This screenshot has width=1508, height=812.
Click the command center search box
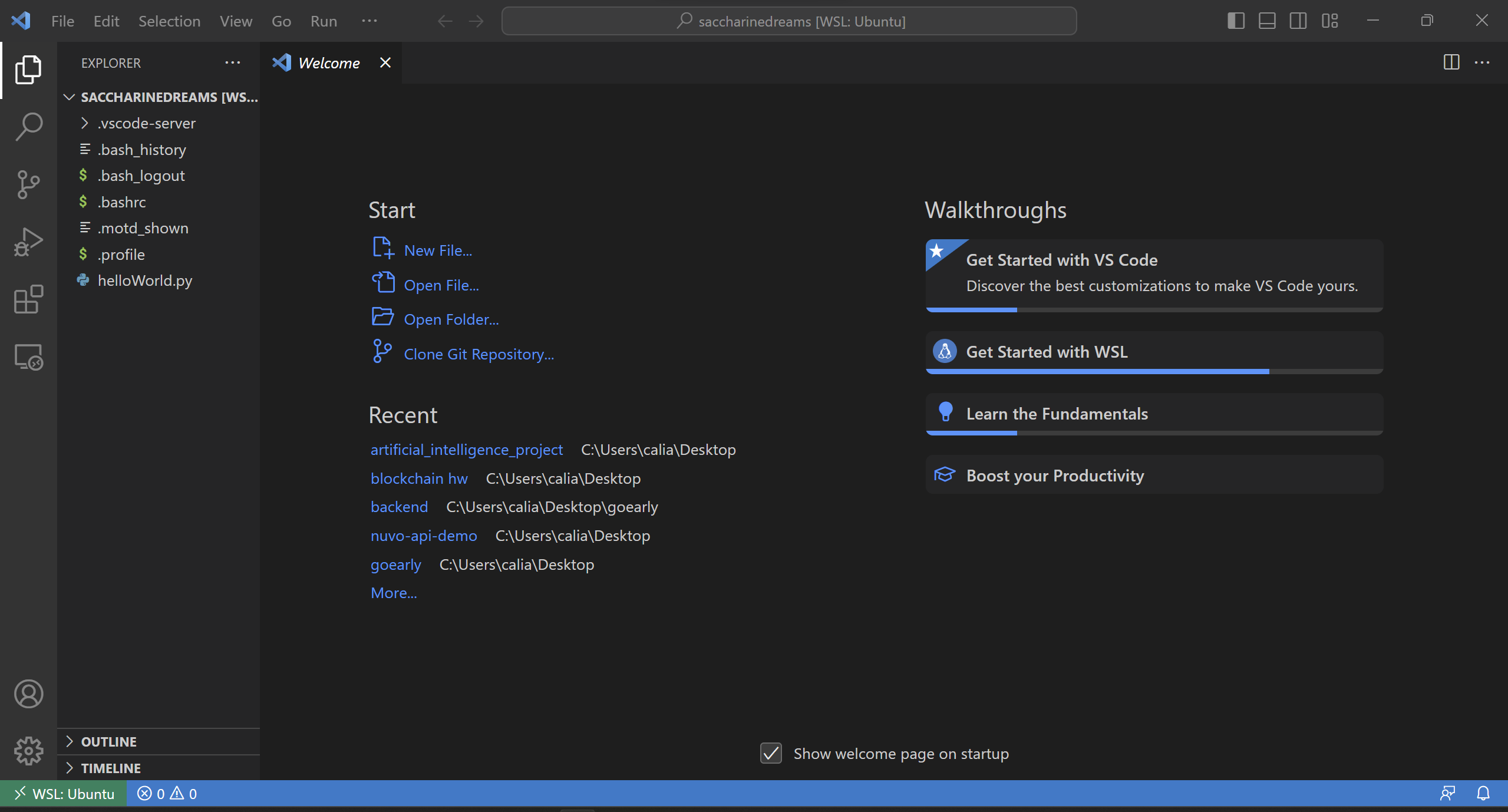point(789,21)
